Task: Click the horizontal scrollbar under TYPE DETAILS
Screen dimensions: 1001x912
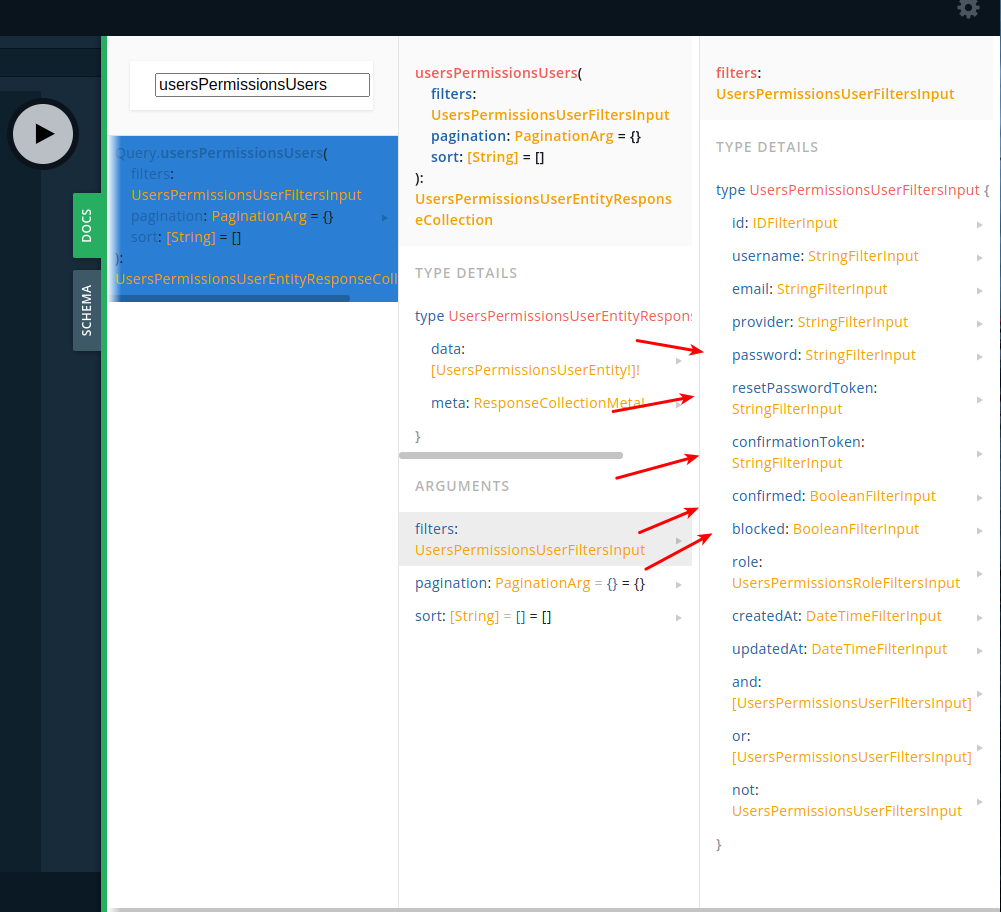Action: pyautogui.click(x=511, y=454)
